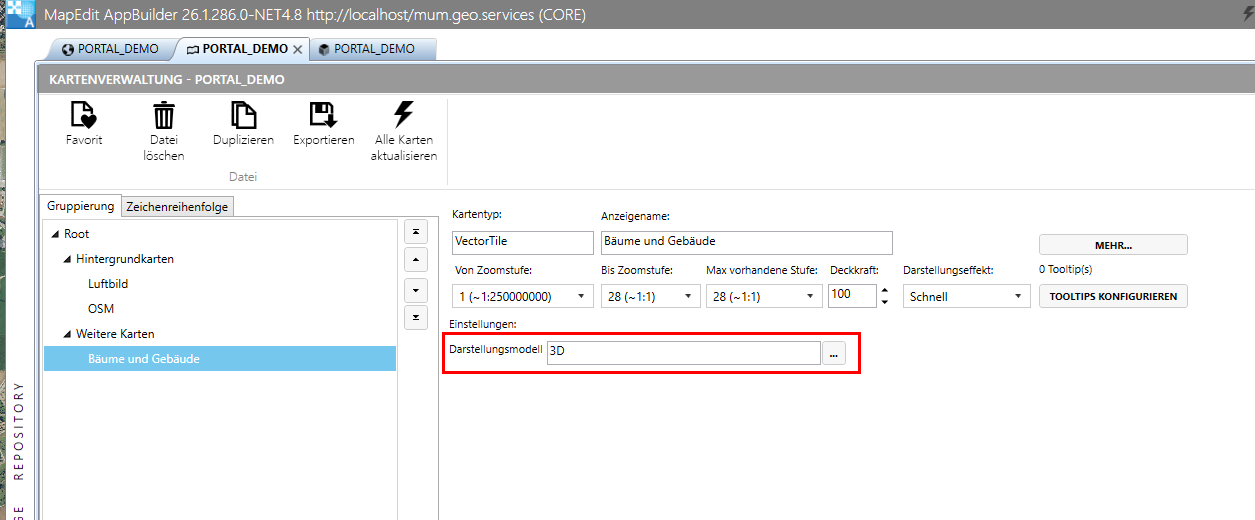Open the Bis Zoomstufe dropdown

pos(650,296)
